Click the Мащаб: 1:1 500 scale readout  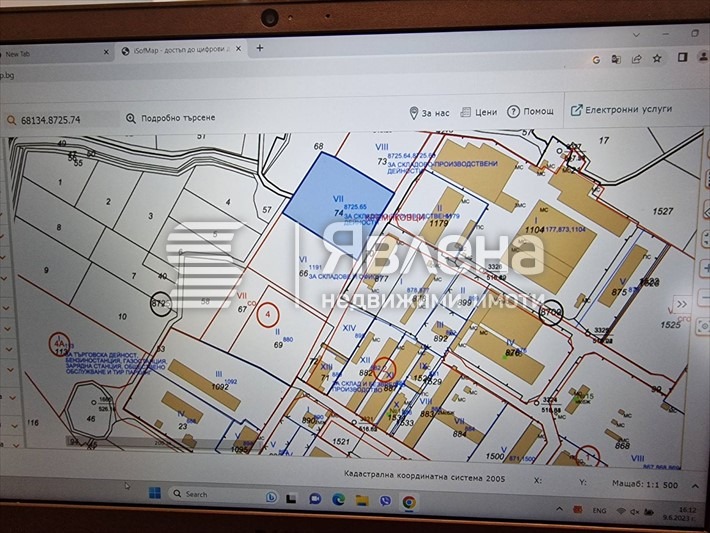coord(645,485)
